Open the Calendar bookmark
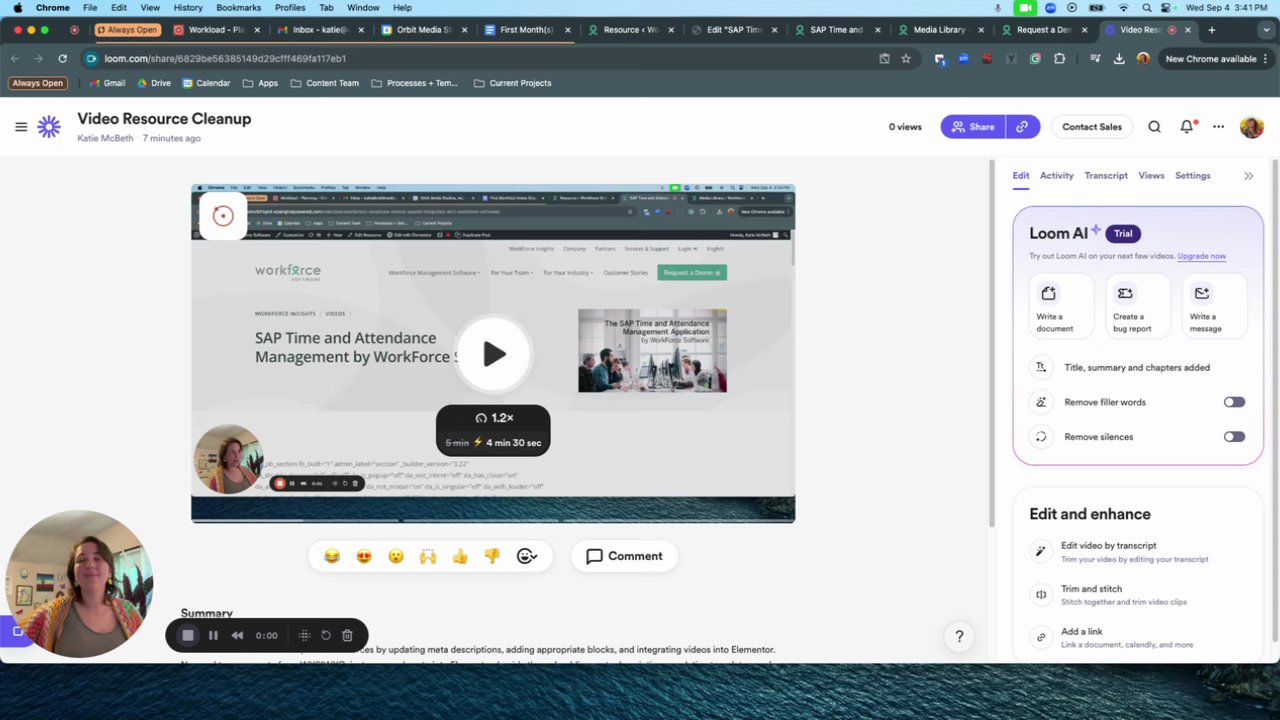 point(205,83)
